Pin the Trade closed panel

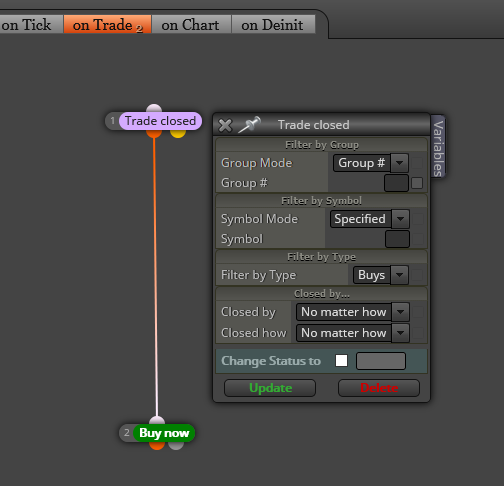[x=249, y=125]
